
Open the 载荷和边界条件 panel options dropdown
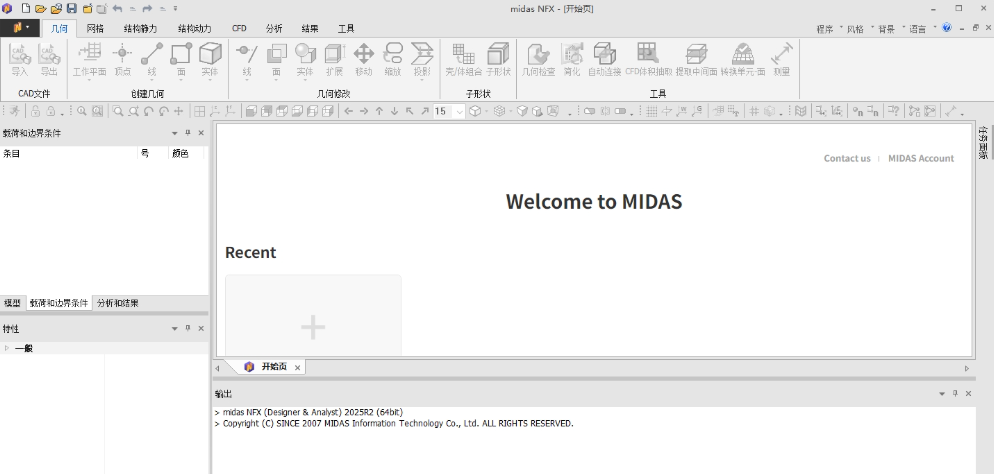tap(175, 133)
